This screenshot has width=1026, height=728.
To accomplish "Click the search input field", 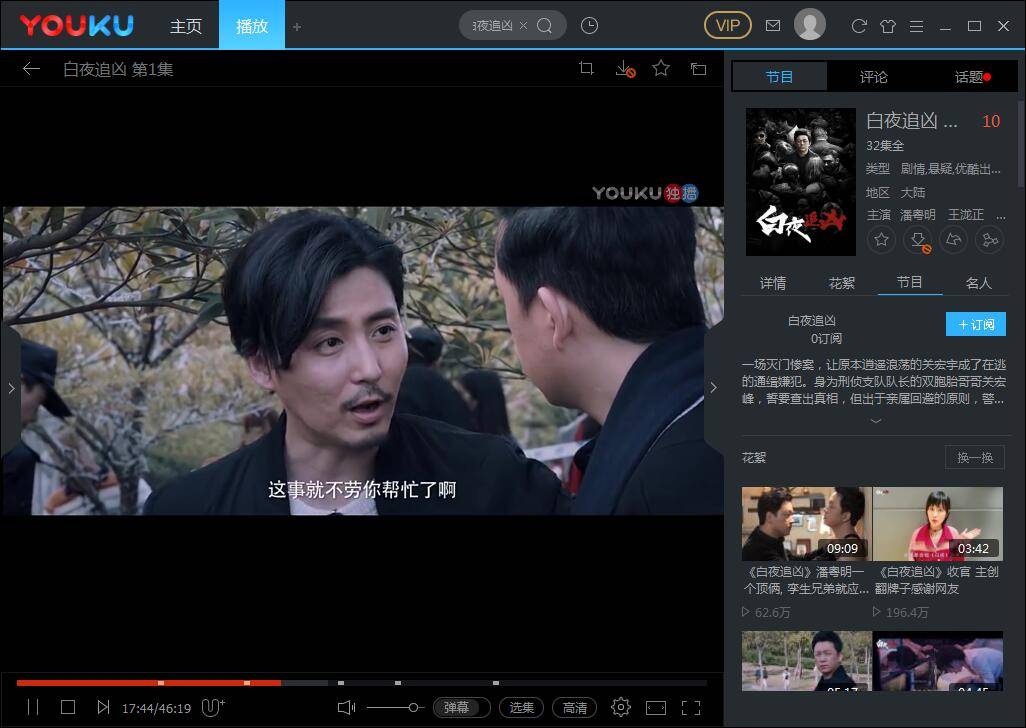I will 492,26.
